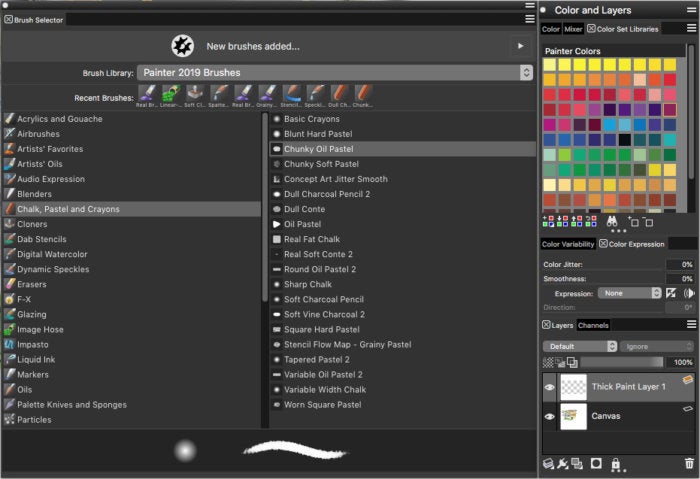Select the Color Expression tab
The image size is (700, 479).
[636, 244]
